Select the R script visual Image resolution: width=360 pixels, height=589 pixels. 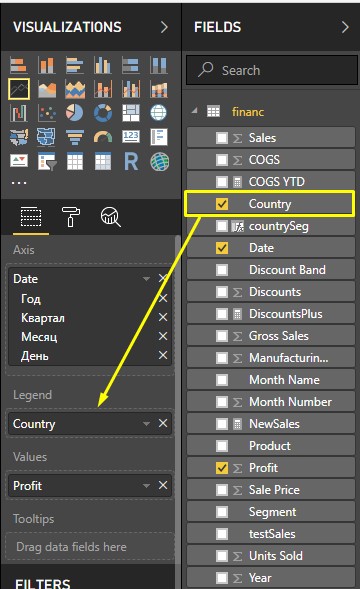131,162
